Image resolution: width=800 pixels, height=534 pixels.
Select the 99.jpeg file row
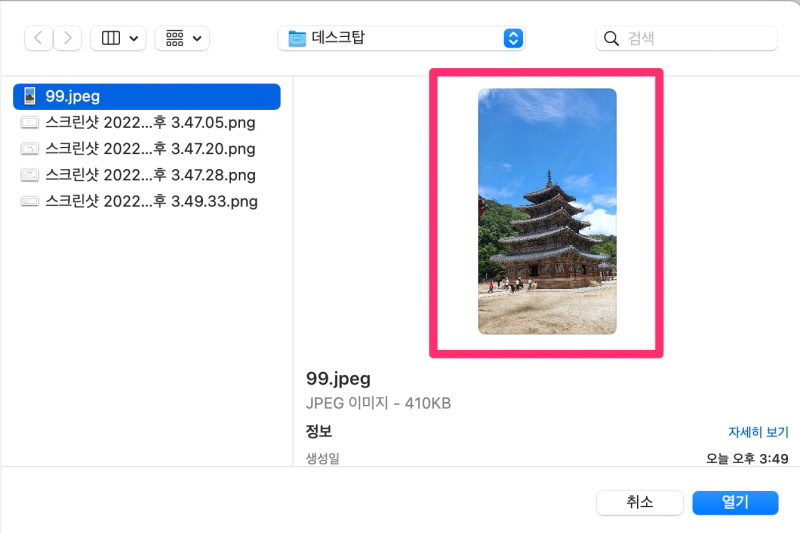pos(147,96)
